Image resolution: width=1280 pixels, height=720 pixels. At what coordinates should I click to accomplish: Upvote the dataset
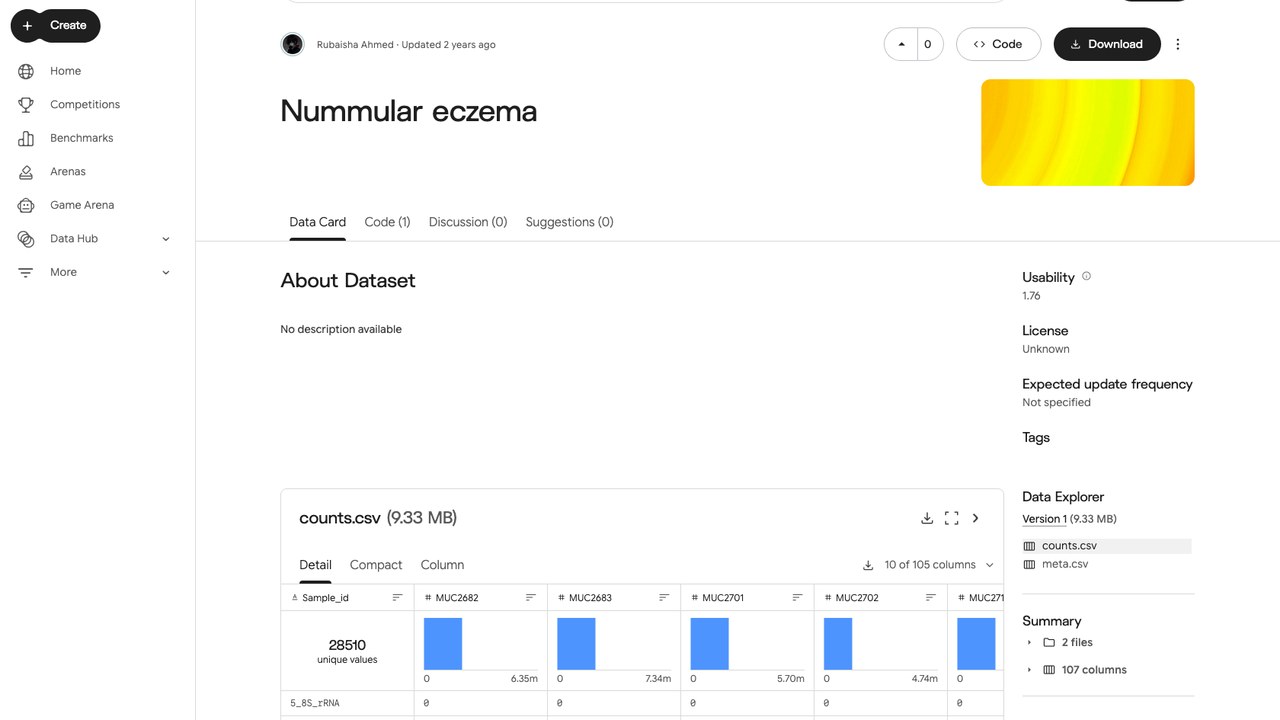902,44
